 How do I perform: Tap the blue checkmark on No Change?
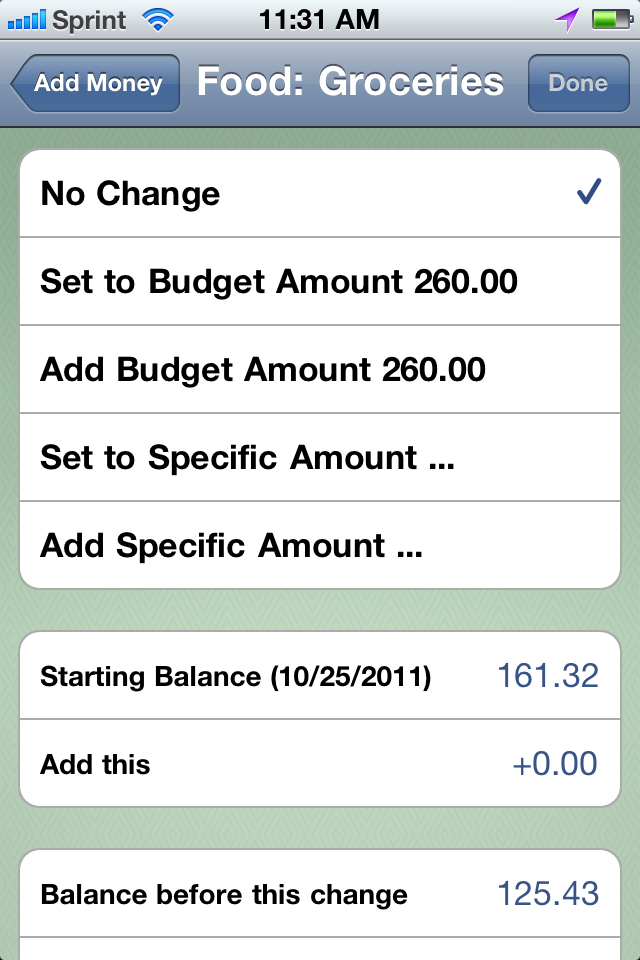[x=589, y=192]
